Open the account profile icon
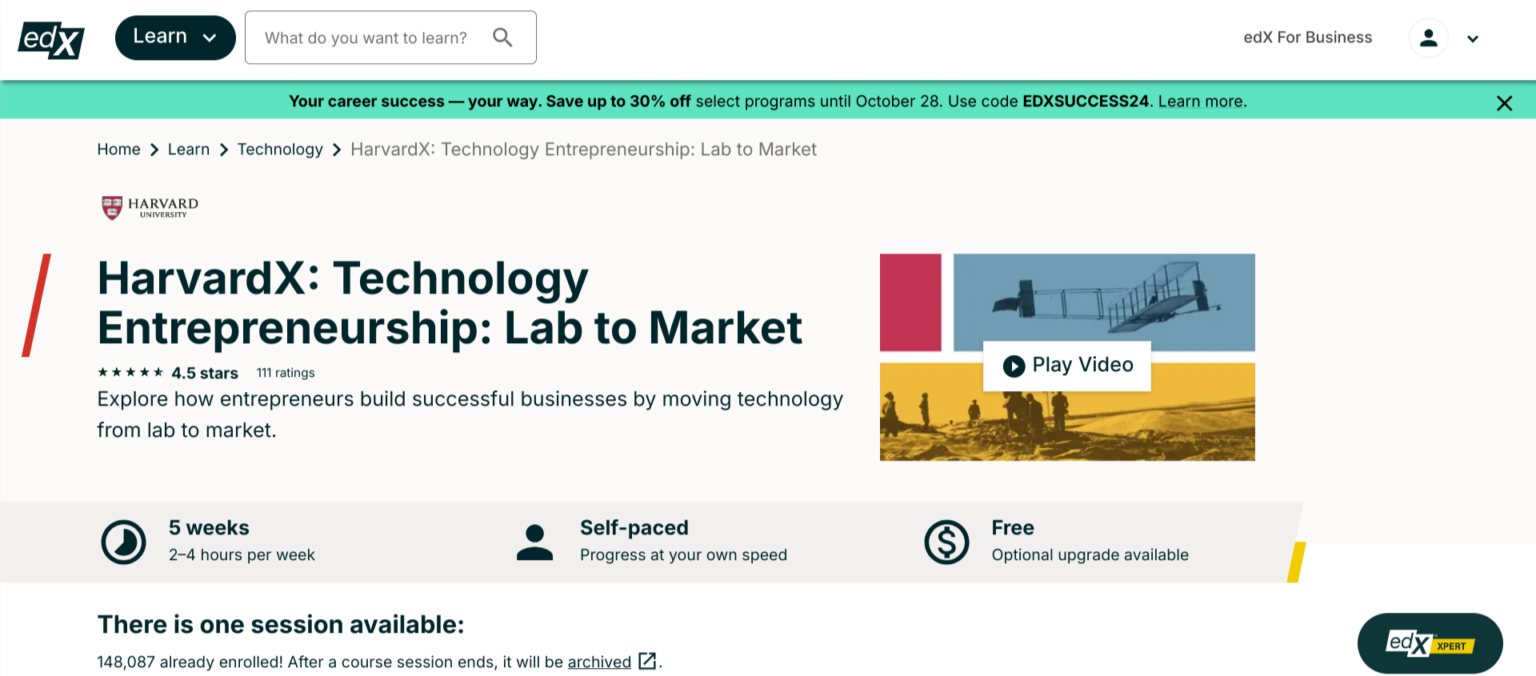Screen dimensions: 1536x676 click(x=1428, y=38)
